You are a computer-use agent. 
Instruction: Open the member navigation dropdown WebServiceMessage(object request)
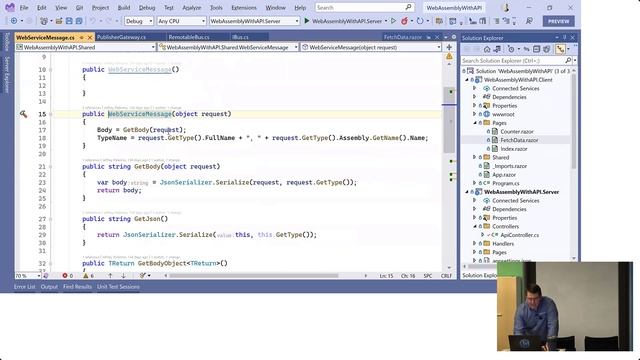tap(371, 47)
